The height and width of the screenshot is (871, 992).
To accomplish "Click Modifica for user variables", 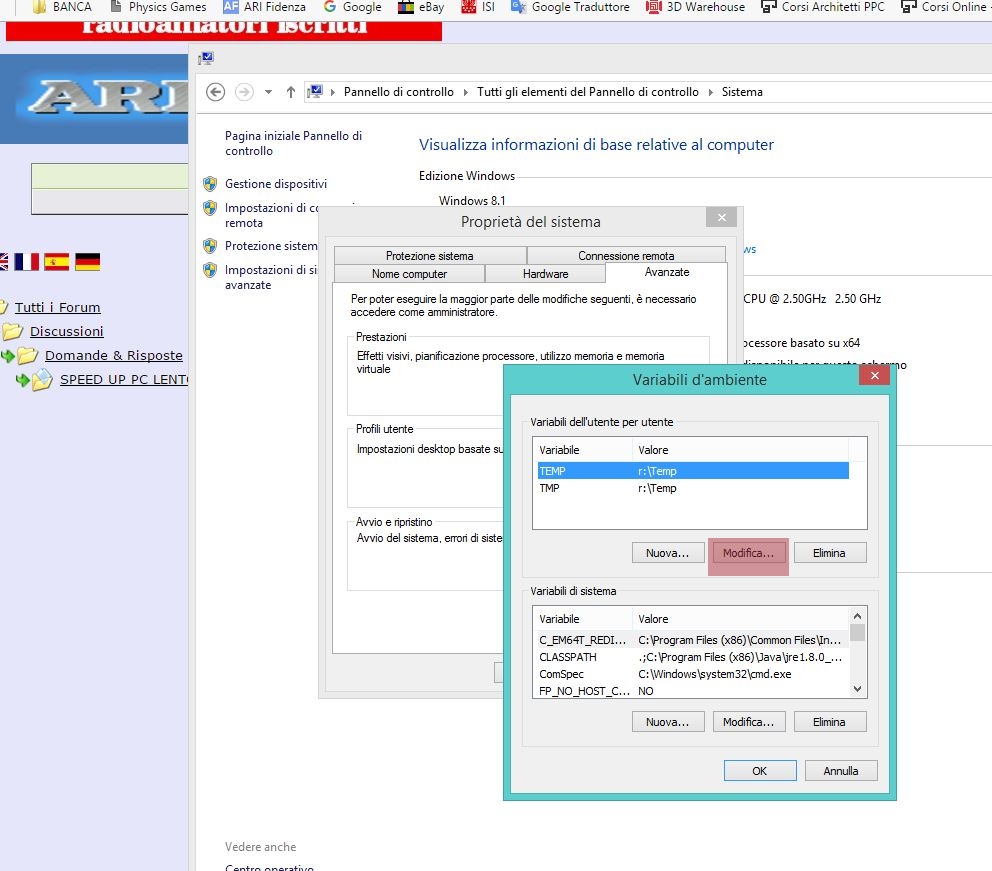I will pos(748,553).
